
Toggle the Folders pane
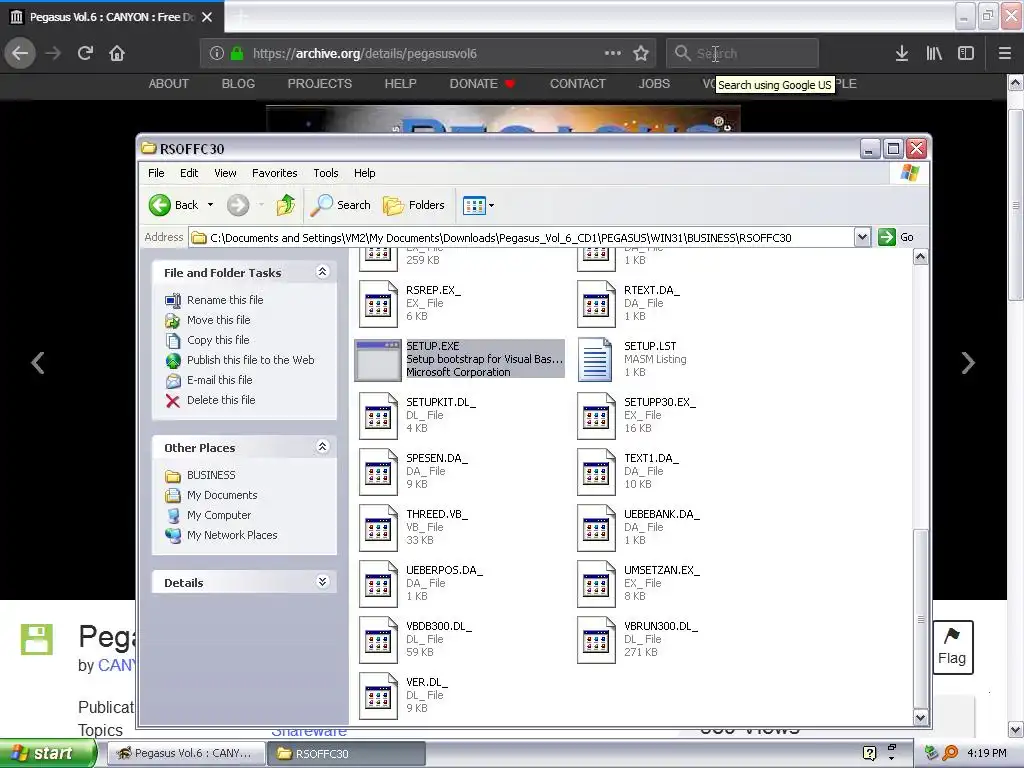tap(414, 205)
